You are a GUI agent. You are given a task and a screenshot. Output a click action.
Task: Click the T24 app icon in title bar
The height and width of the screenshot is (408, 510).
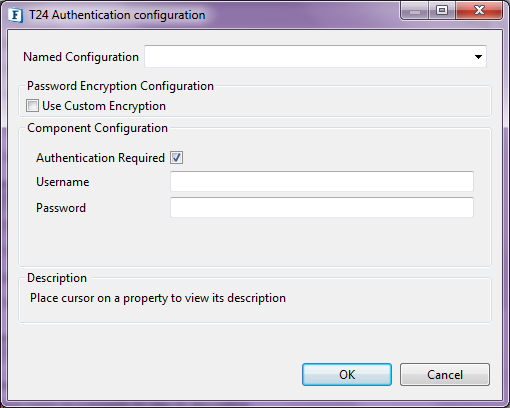click(x=15, y=15)
